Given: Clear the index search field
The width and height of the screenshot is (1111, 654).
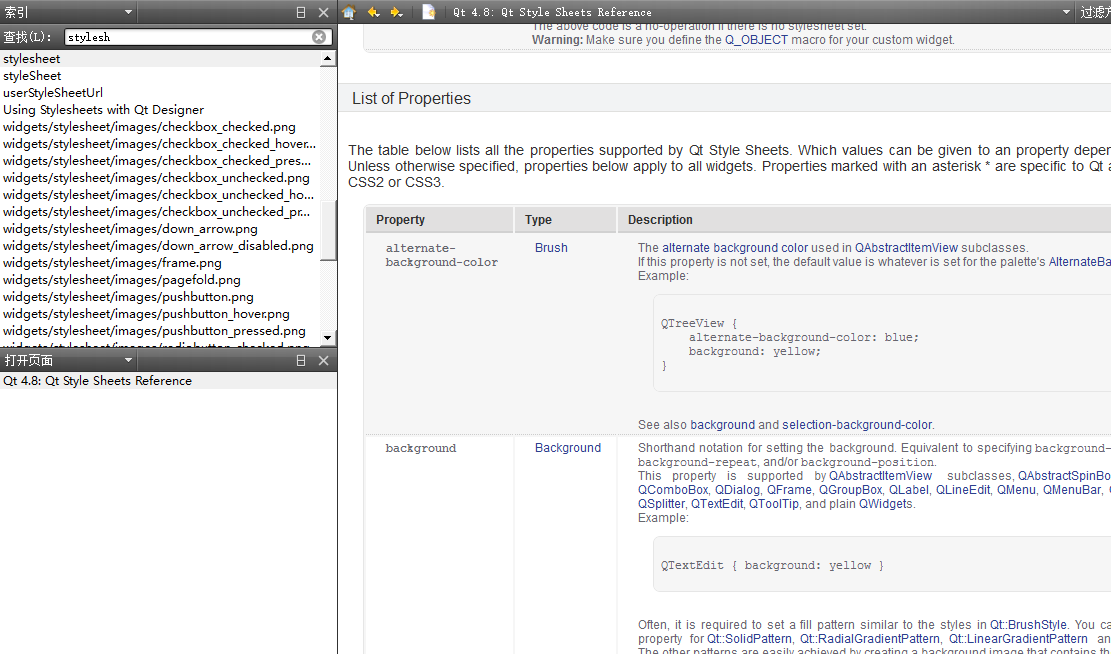Looking at the screenshot, I should coord(319,37).
